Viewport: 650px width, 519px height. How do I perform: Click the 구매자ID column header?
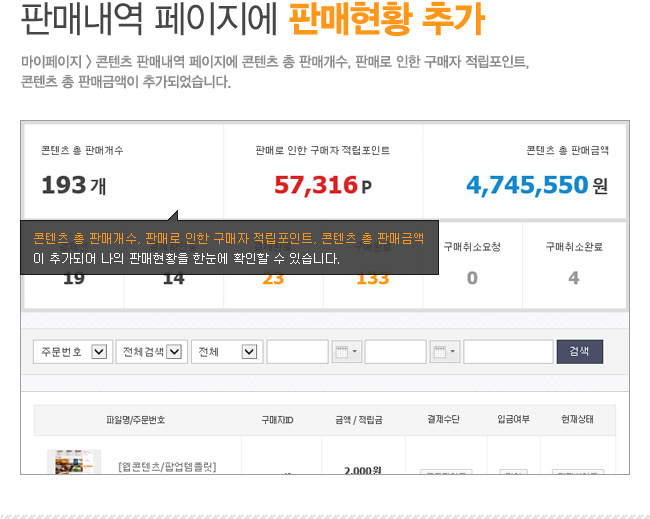[277, 420]
